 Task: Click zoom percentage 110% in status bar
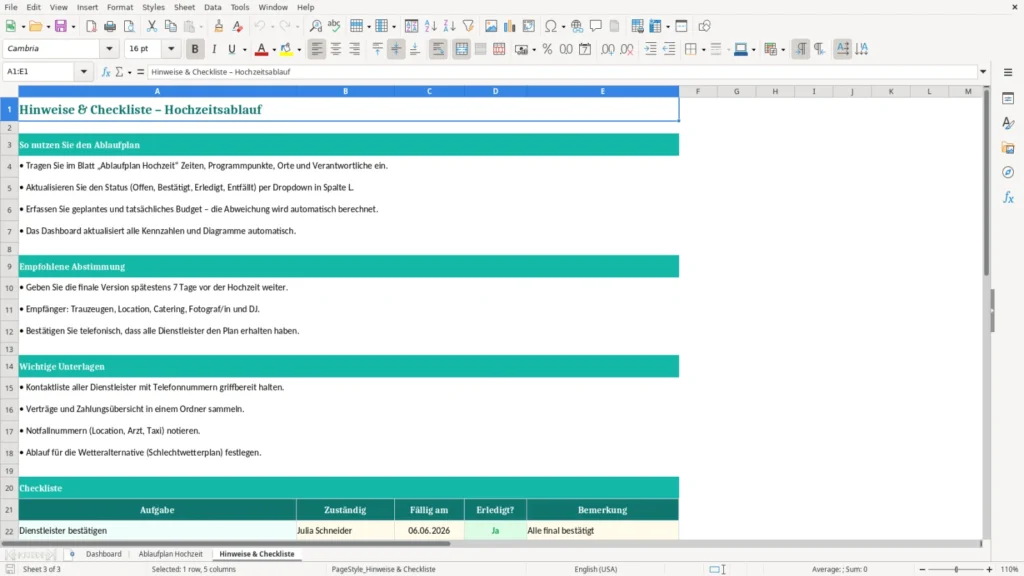(x=1010, y=569)
